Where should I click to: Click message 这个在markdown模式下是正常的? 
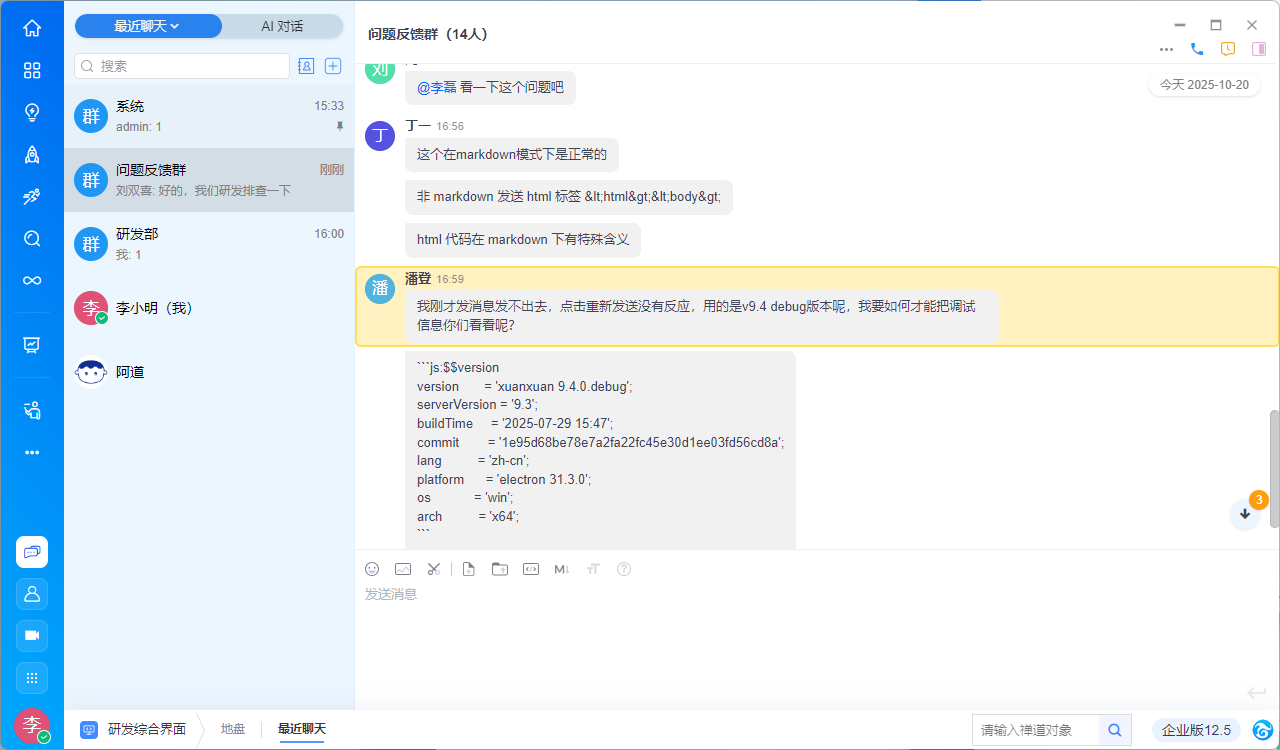512,155
